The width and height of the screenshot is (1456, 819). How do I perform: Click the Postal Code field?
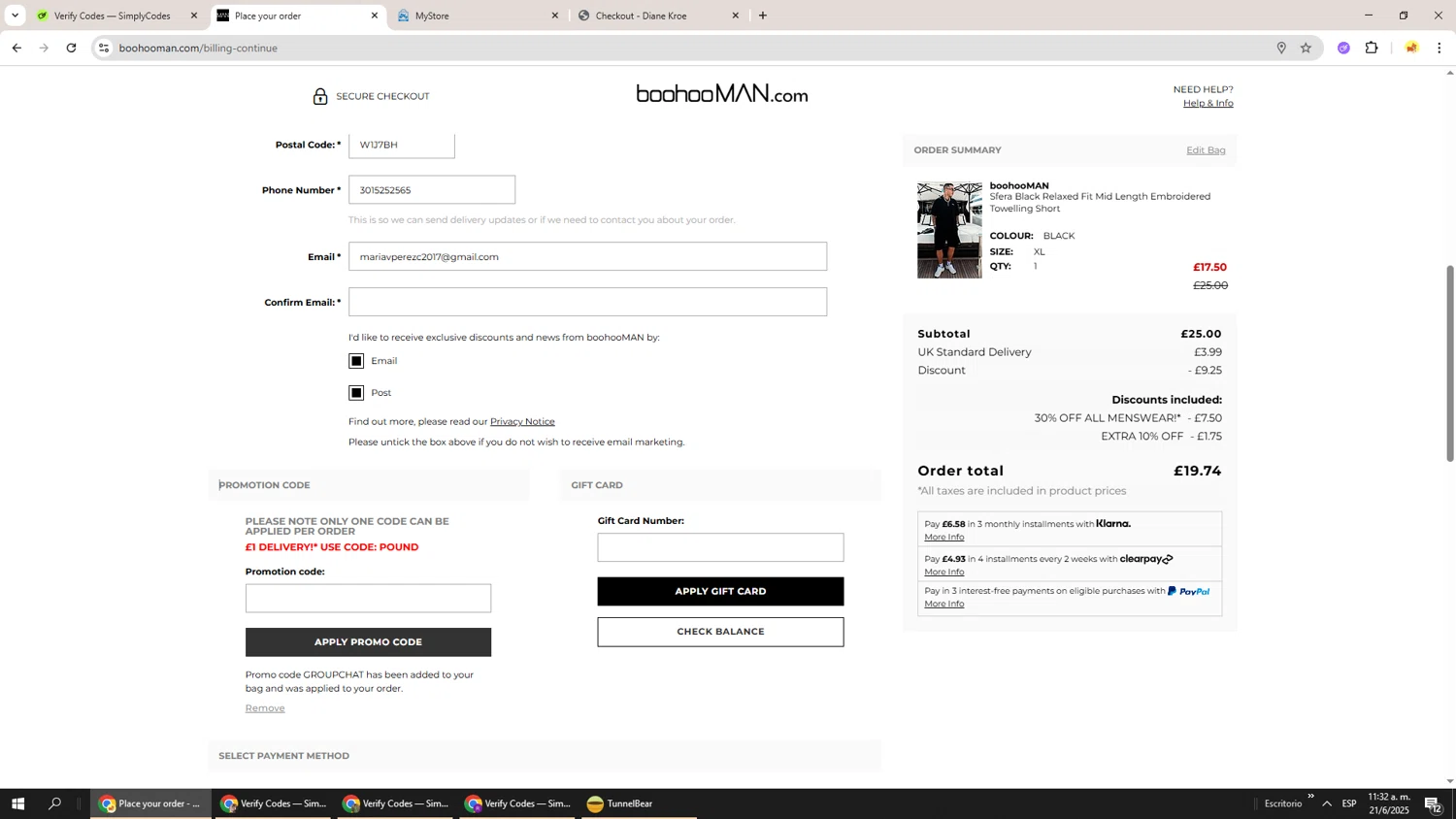pyautogui.click(x=402, y=145)
